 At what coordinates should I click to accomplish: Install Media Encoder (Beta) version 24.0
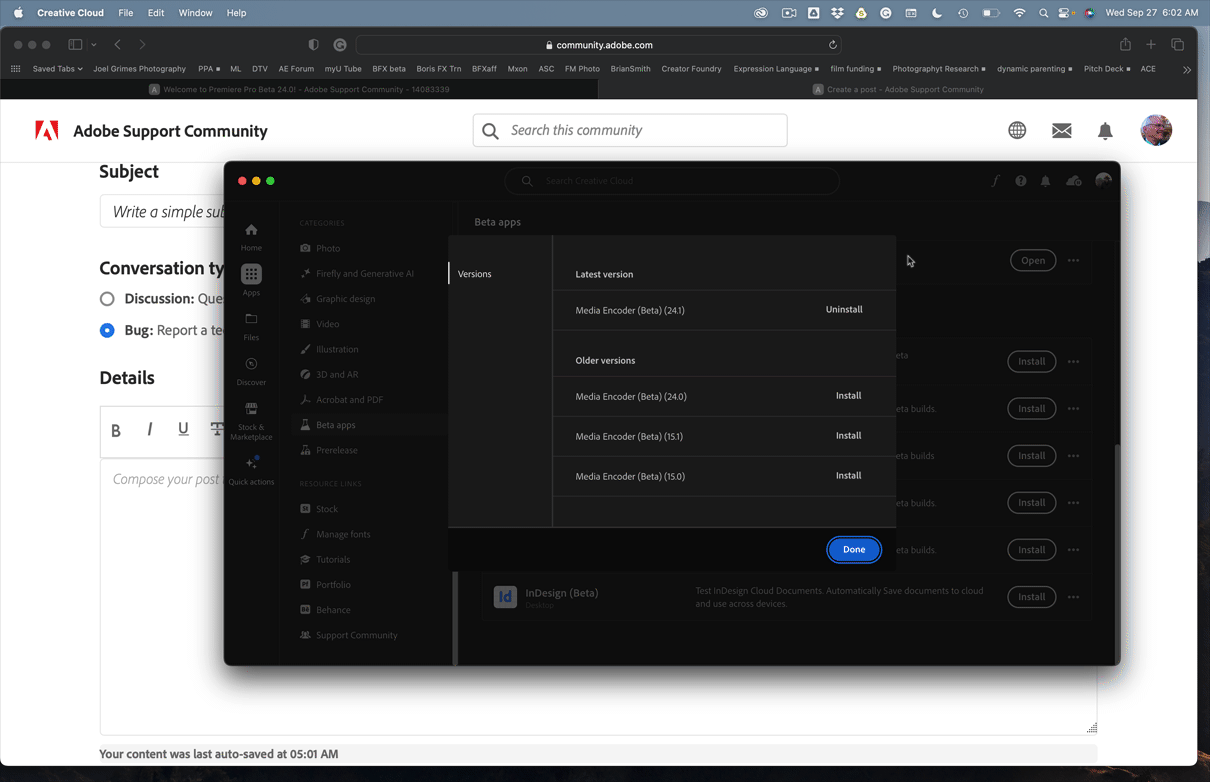tap(848, 395)
